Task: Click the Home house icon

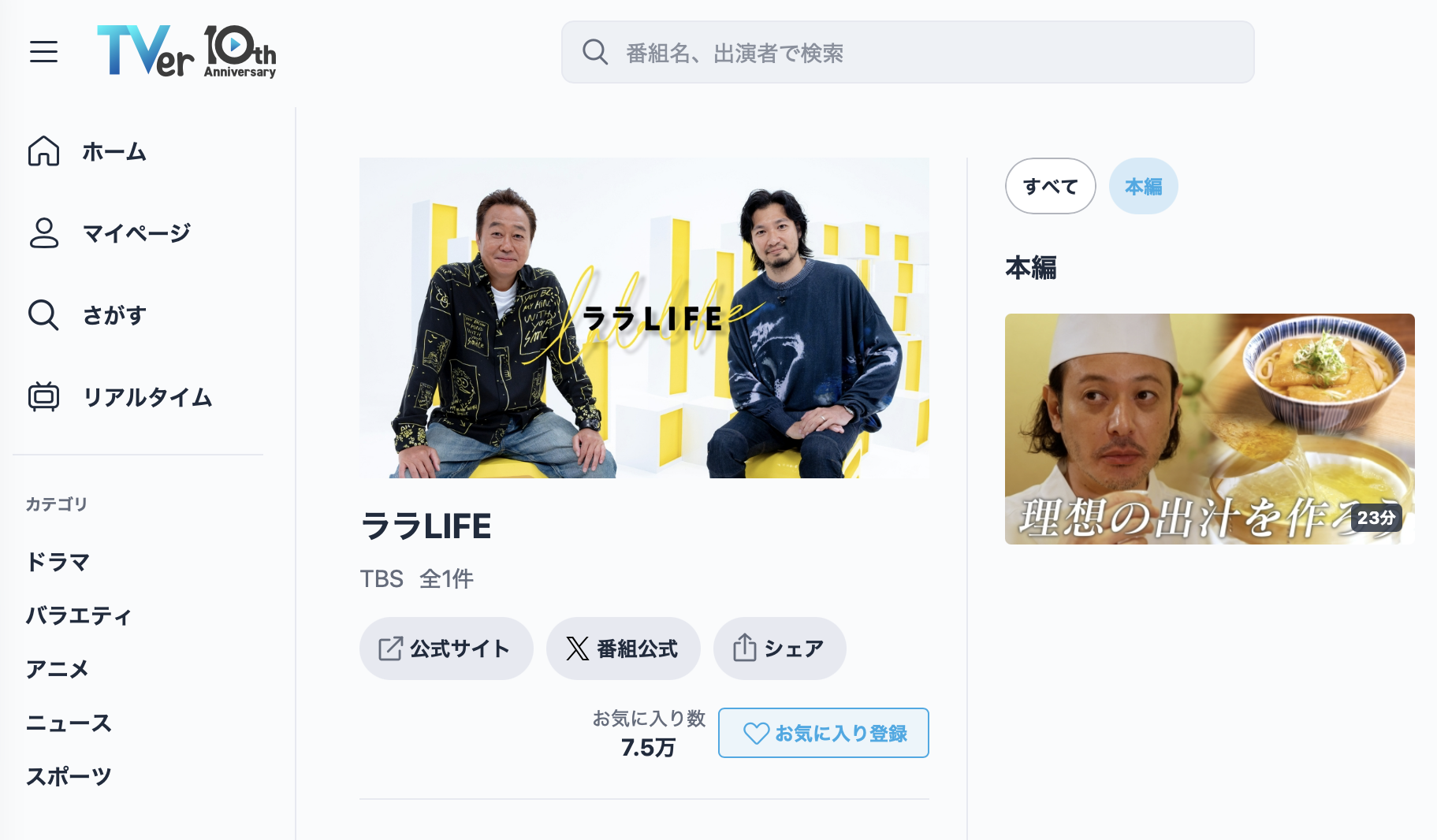Action: coord(44,151)
